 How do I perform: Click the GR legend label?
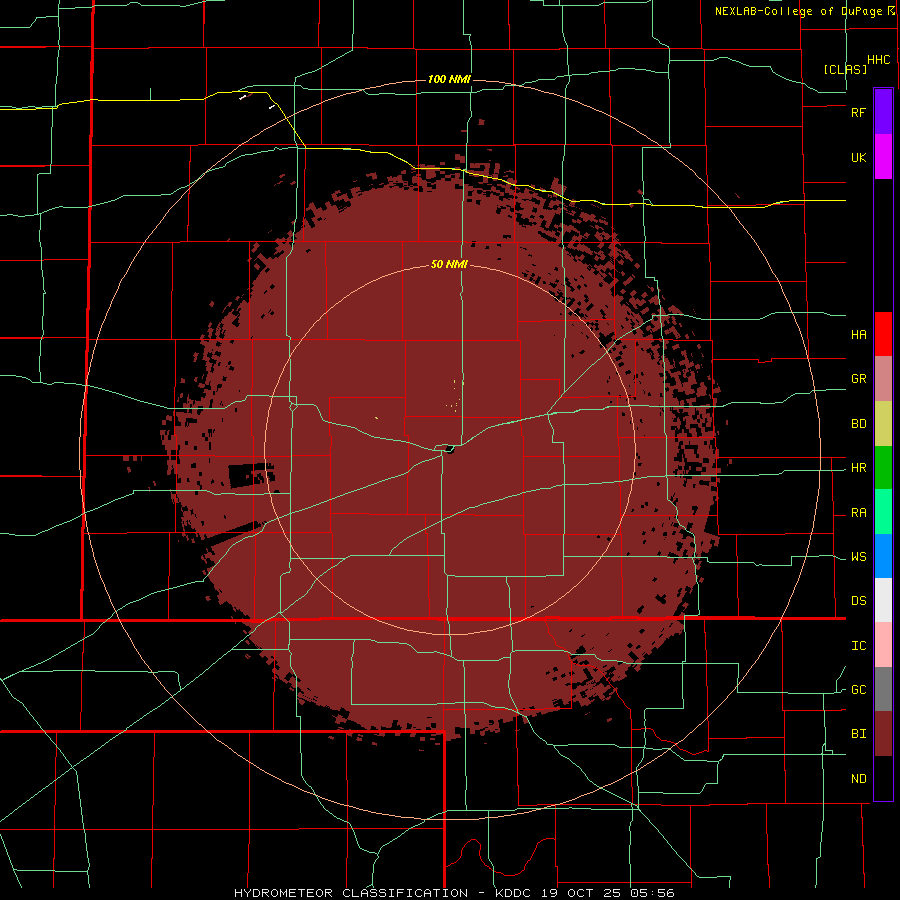click(858, 379)
